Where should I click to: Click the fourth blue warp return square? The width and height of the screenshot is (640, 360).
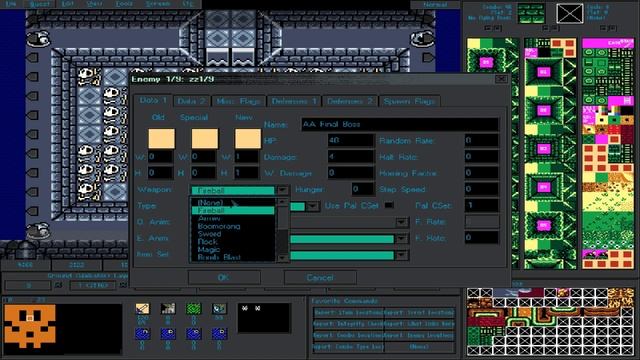219,334
